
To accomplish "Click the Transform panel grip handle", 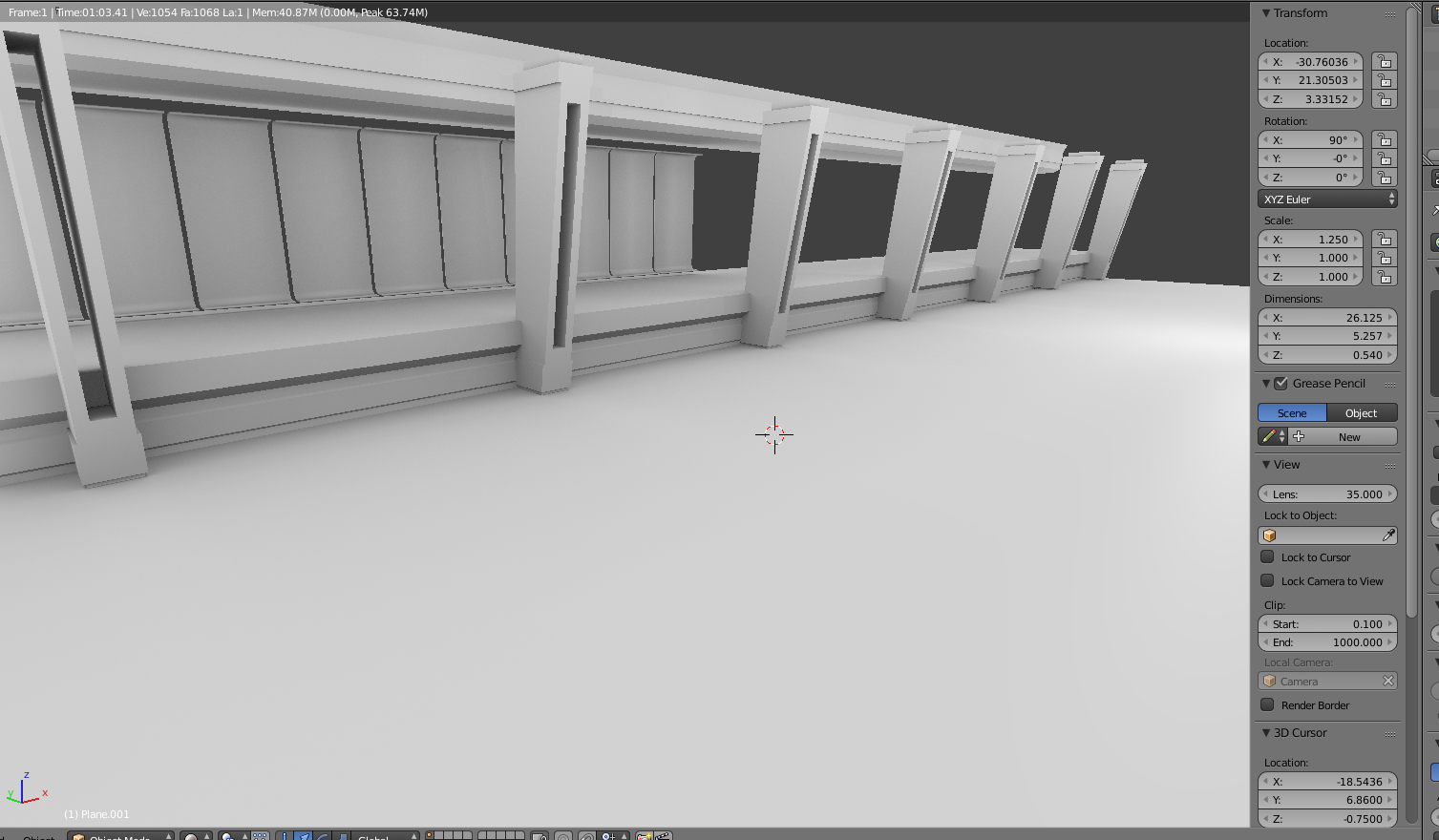I will click(1390, 13).
